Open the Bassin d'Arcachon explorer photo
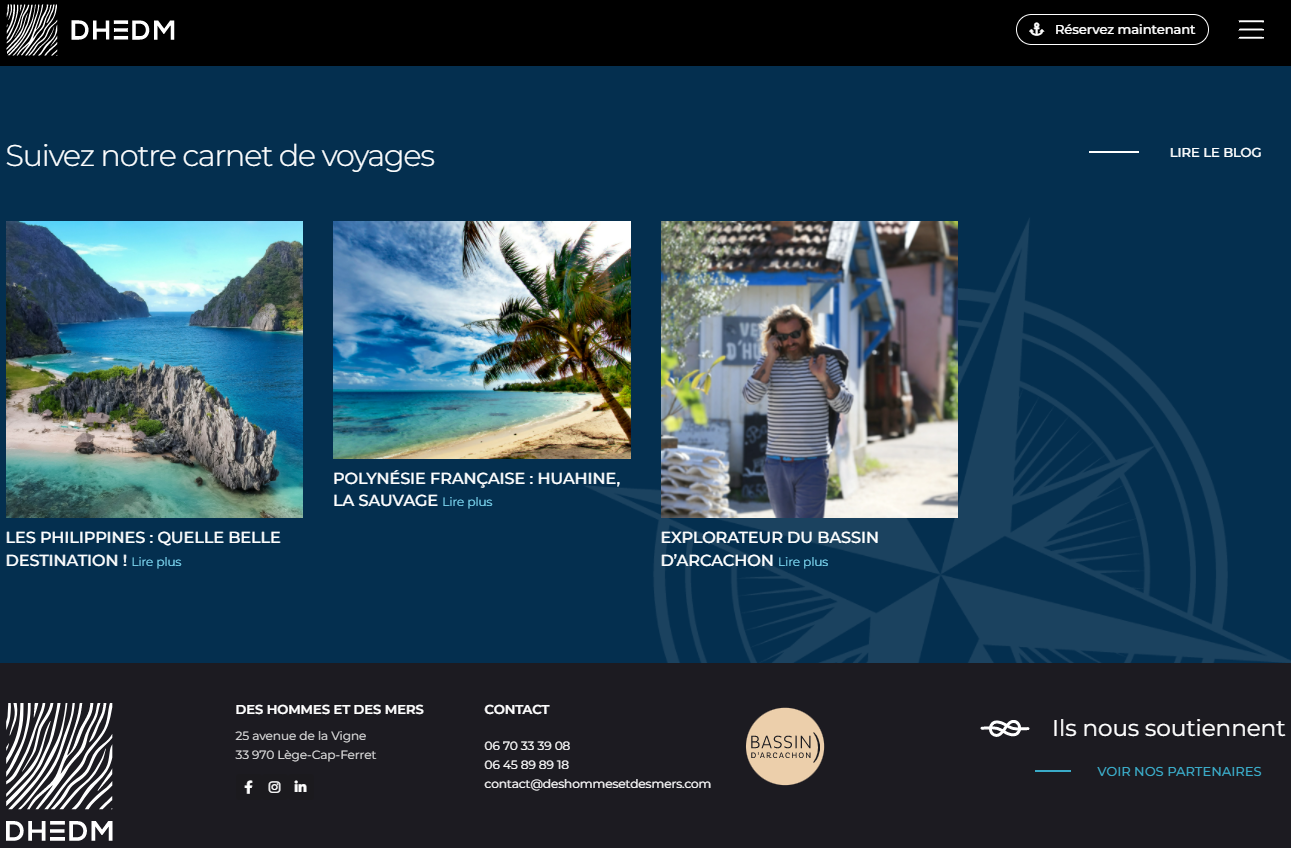Viewport: 1291px width, 848px height. coord(809,369)
